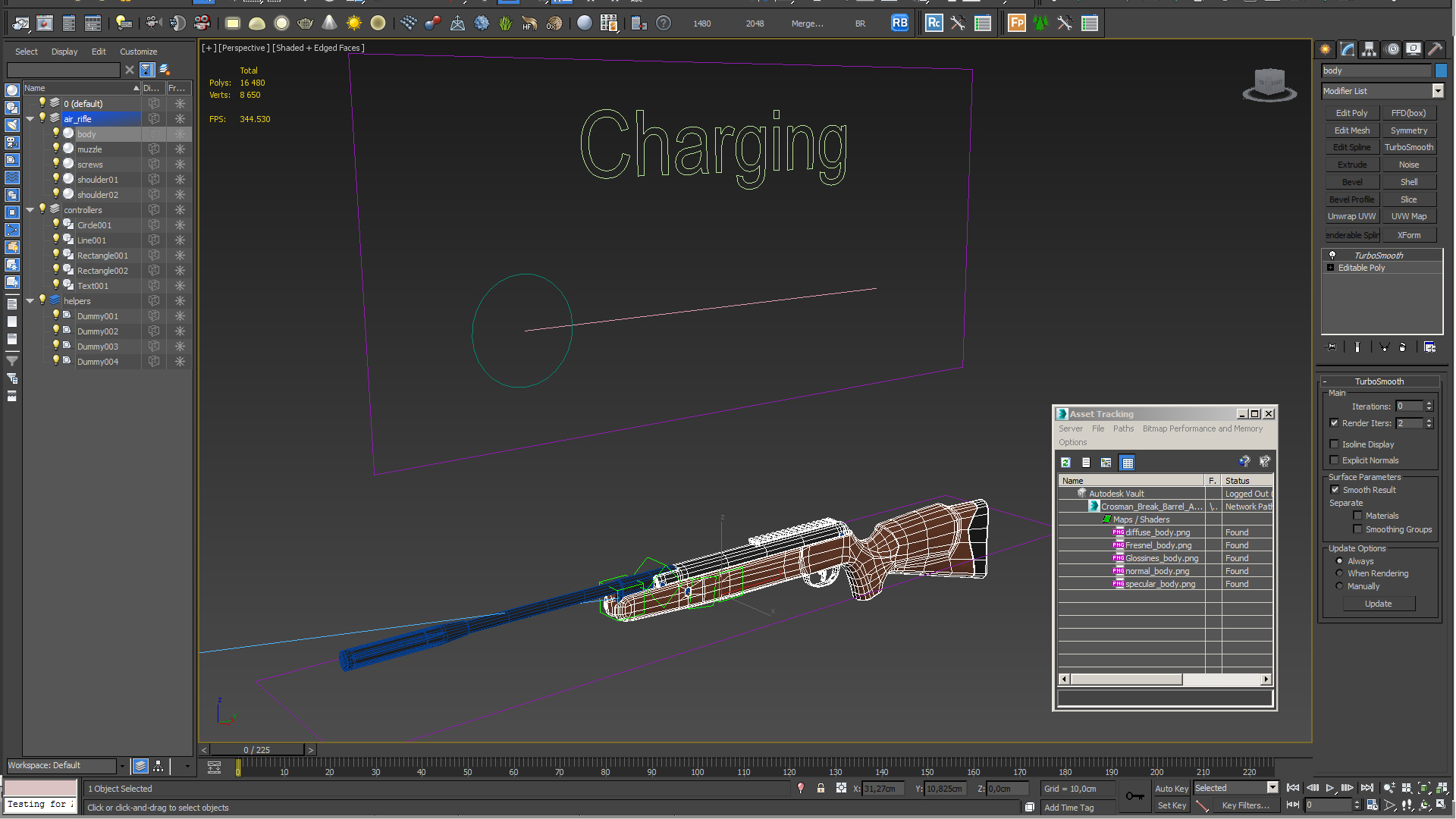Open Server menu in Asset Tracking
The height and width of the screenshot is (819, 1456).
tap(1071, 428)
